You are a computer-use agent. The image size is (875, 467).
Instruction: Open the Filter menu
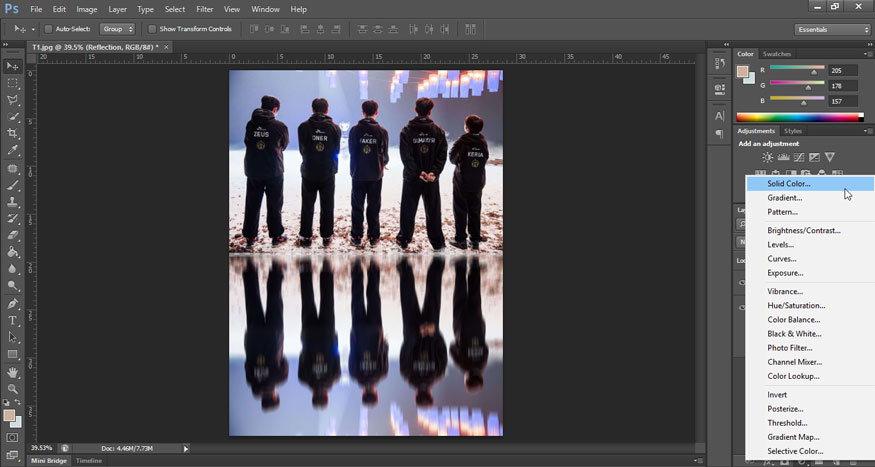(205, 9)
